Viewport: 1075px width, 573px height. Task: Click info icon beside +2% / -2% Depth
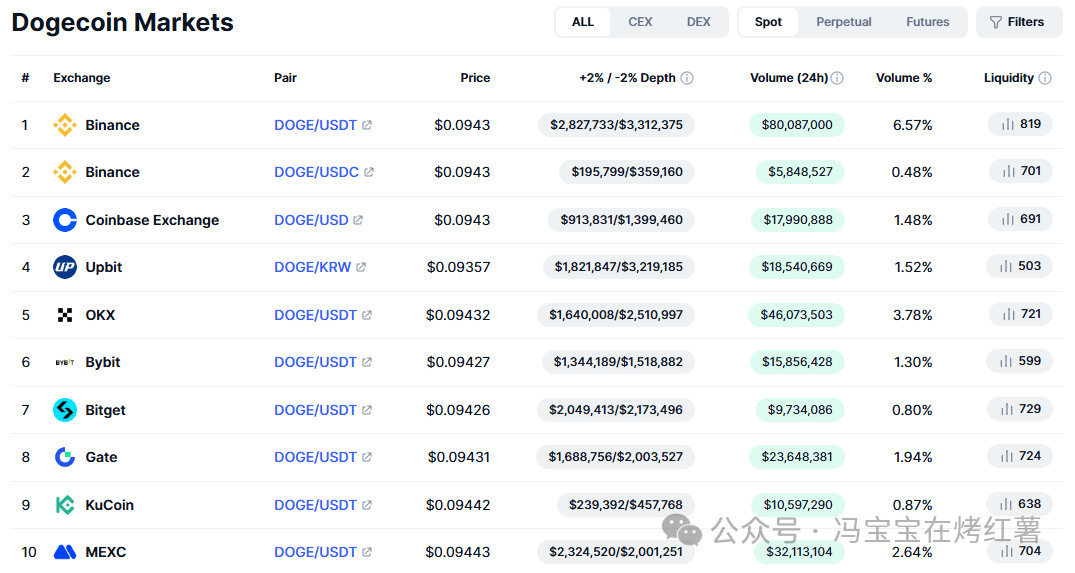(x=687, y=78)
